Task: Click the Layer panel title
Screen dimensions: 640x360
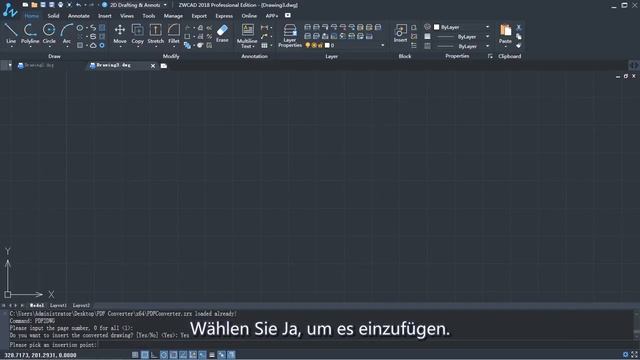Action: [x=331, y=56]
